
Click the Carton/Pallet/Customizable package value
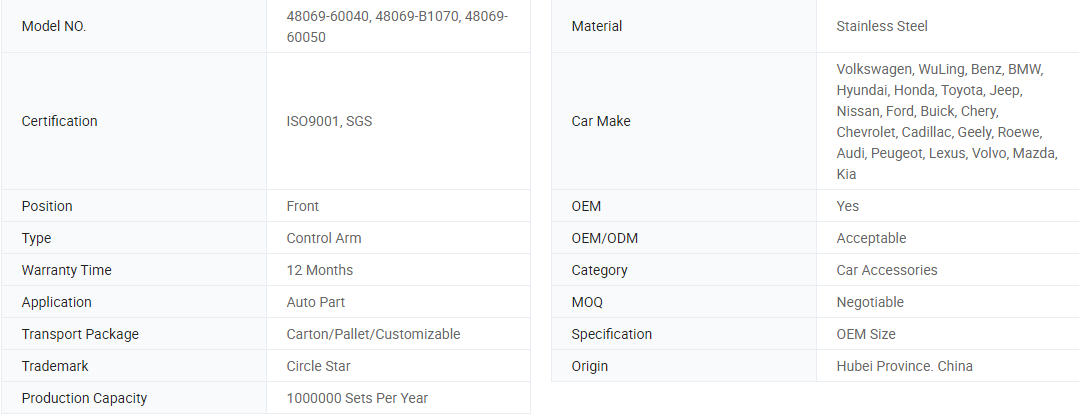[x=373, y=334]
